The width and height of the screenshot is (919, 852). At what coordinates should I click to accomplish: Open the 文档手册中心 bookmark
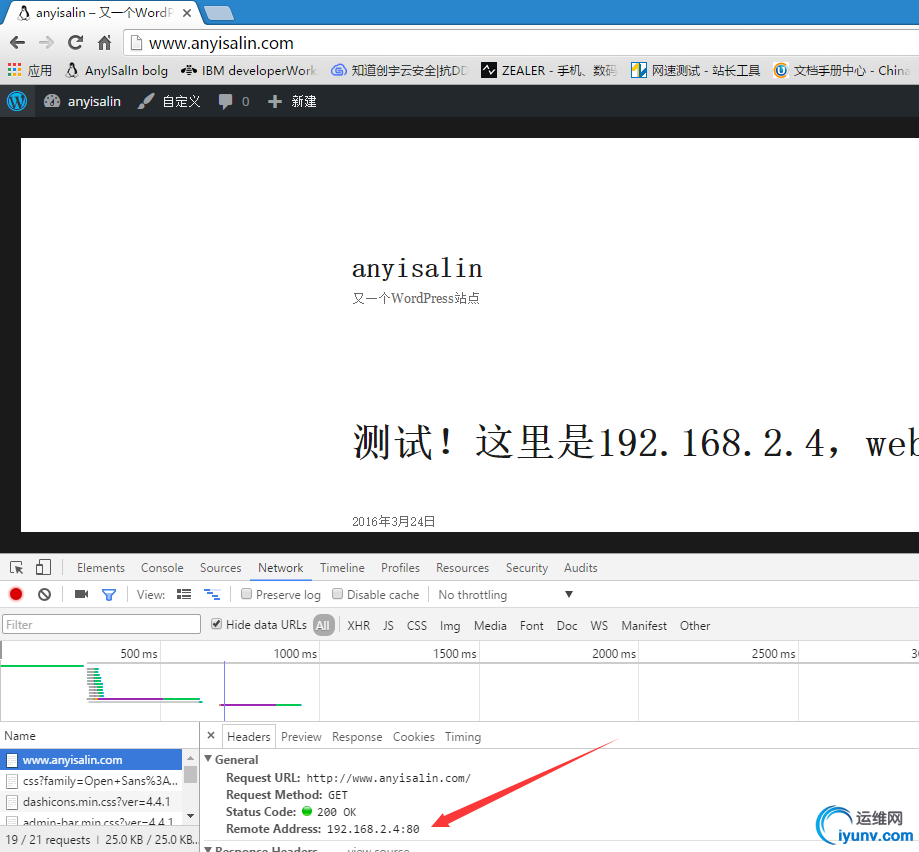click(842, 71)
